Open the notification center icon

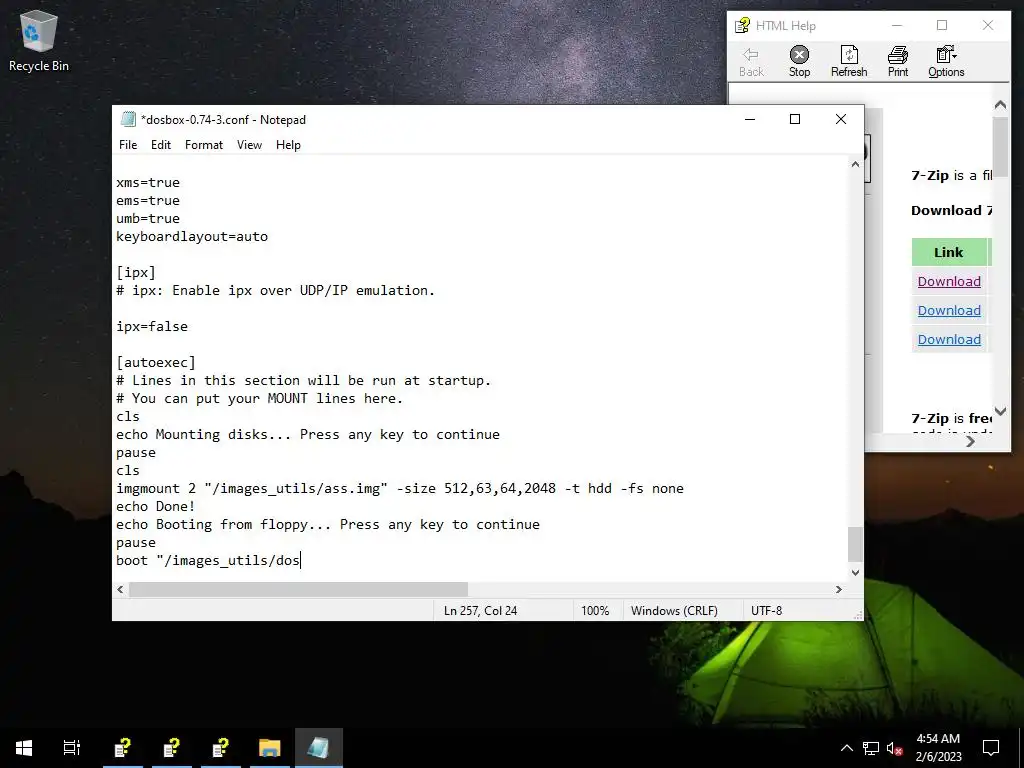click(x=991, y=748)
